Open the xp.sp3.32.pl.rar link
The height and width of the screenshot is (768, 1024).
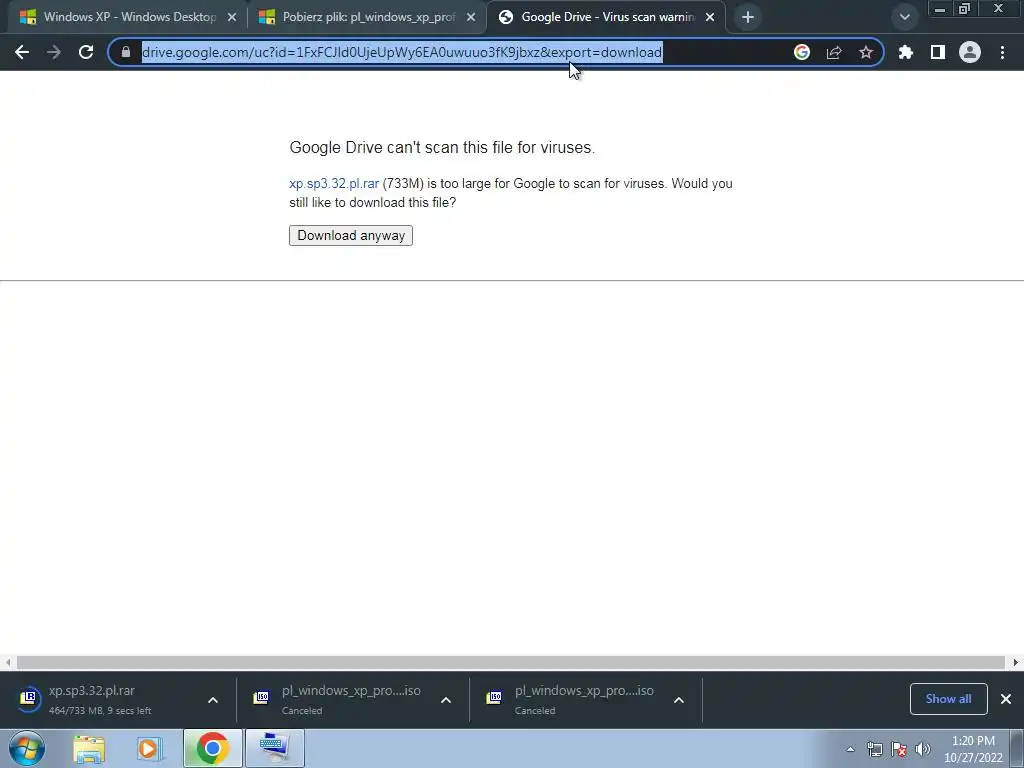pos(334,184)
